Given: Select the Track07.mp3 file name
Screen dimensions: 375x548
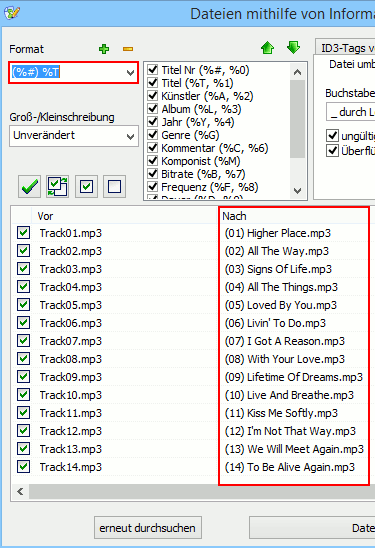Looking at the screenshot, I should click(x=71, y=341).
